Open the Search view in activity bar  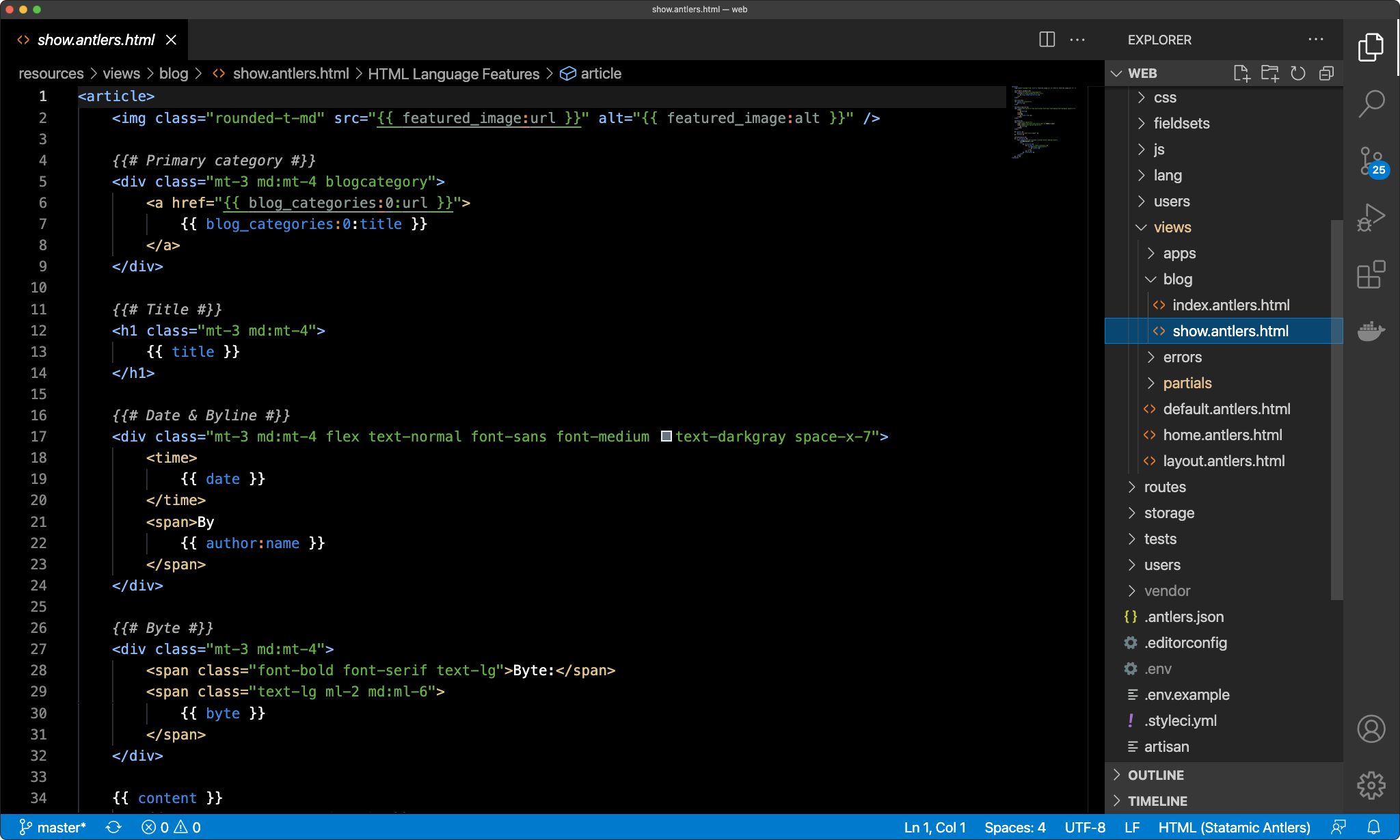click(1371, 104)
